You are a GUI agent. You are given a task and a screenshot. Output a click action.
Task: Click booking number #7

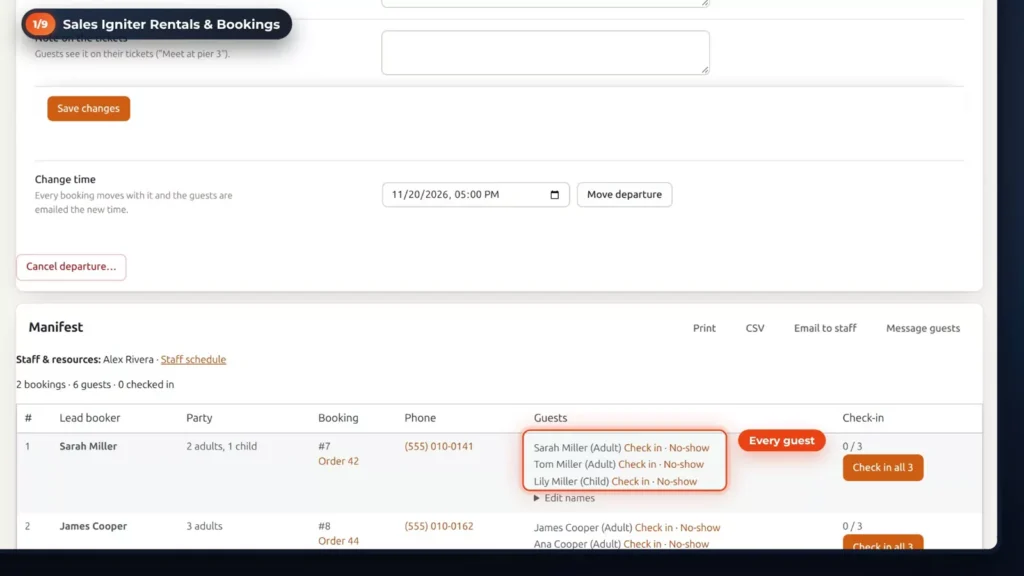tap(325, 446)
